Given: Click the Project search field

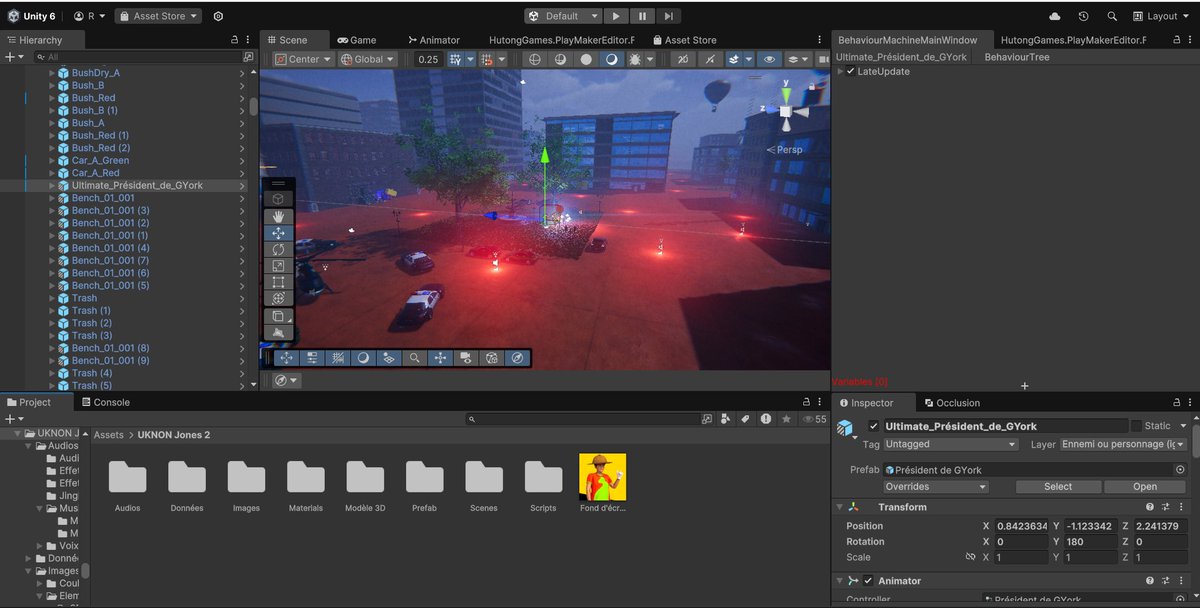Looking at the screenshot, I should pos(582,419).
